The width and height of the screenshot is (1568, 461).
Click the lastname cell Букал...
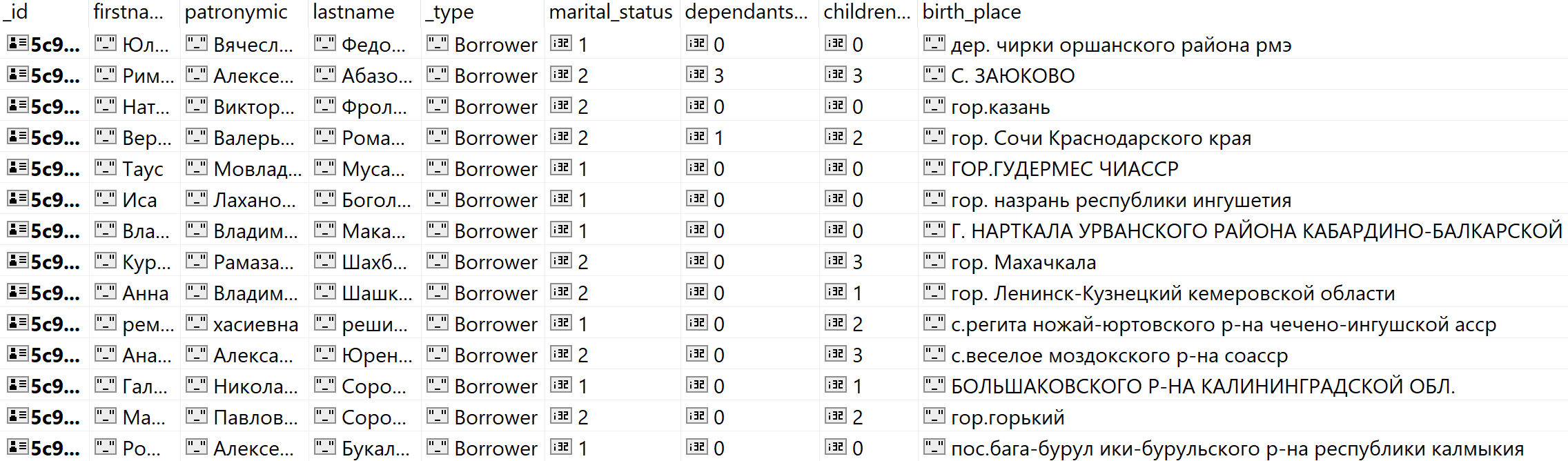click(375, 449)
